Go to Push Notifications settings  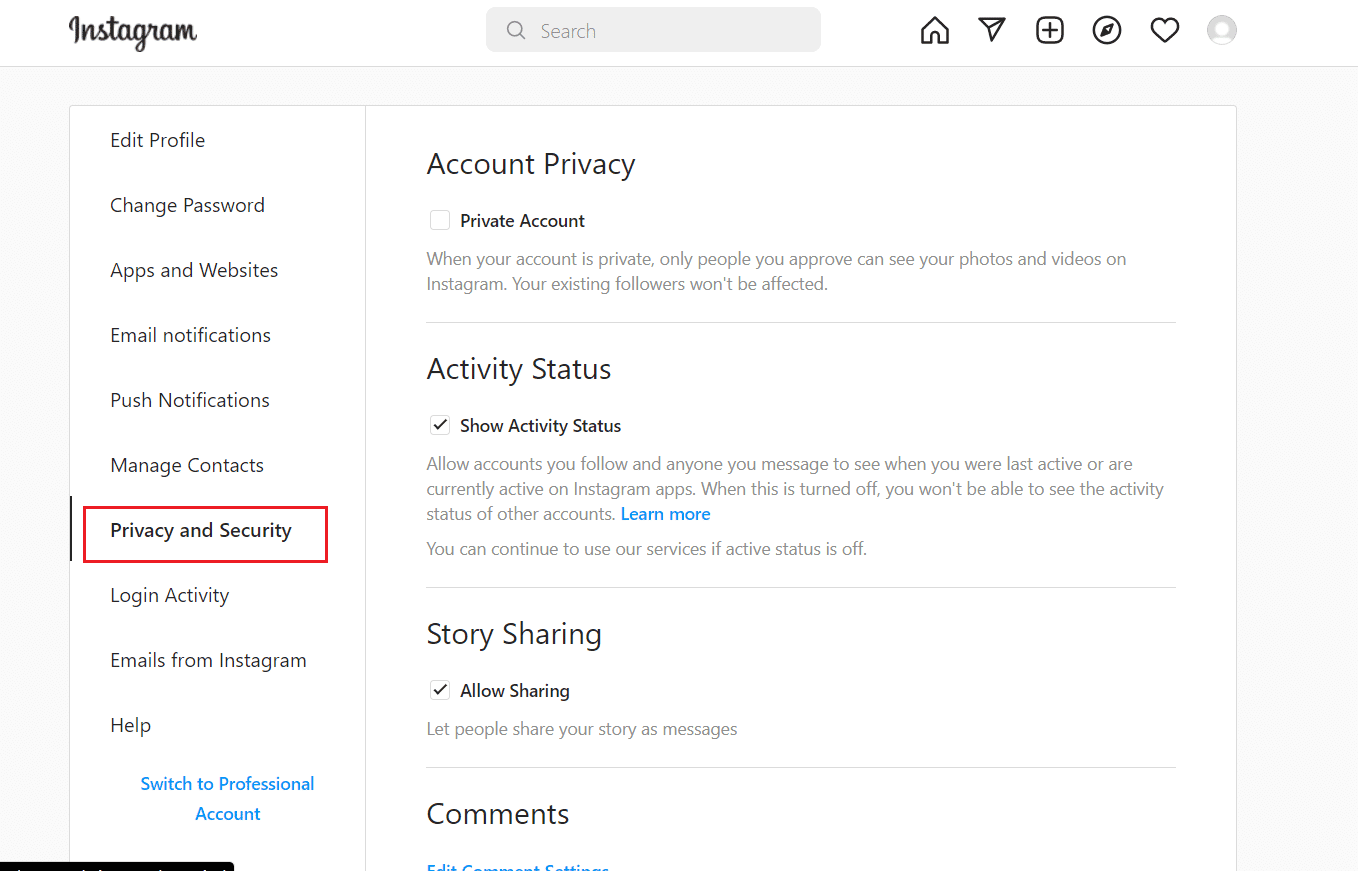189,400
